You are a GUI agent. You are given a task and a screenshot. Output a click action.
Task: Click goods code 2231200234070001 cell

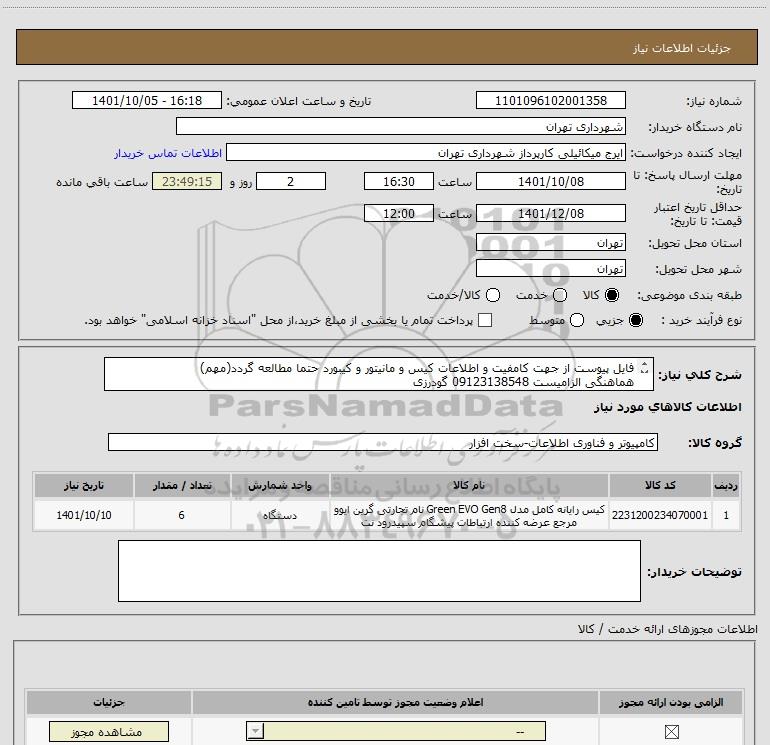(x=660, y=515)
